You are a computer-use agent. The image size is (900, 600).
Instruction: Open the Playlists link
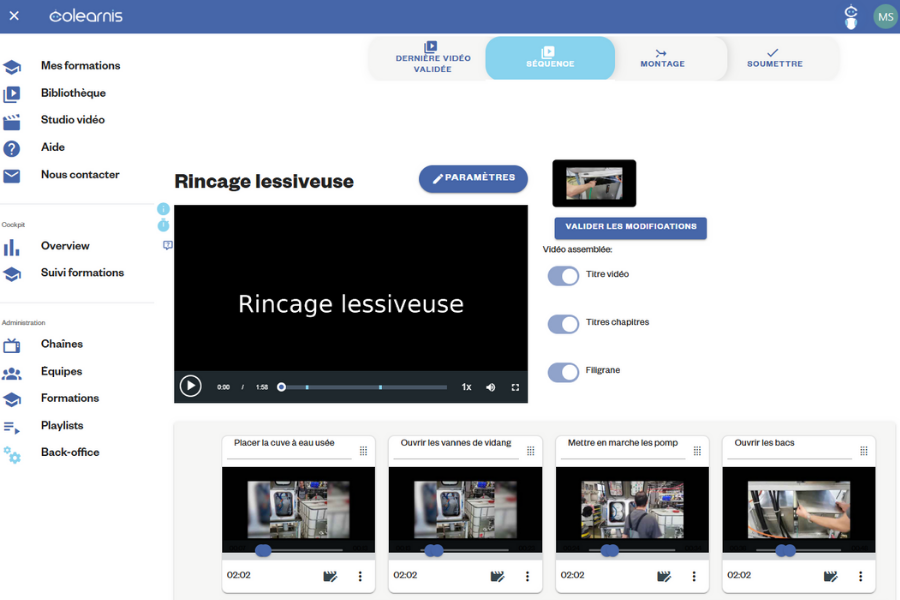pyautogui.click(x=62, y=425)
